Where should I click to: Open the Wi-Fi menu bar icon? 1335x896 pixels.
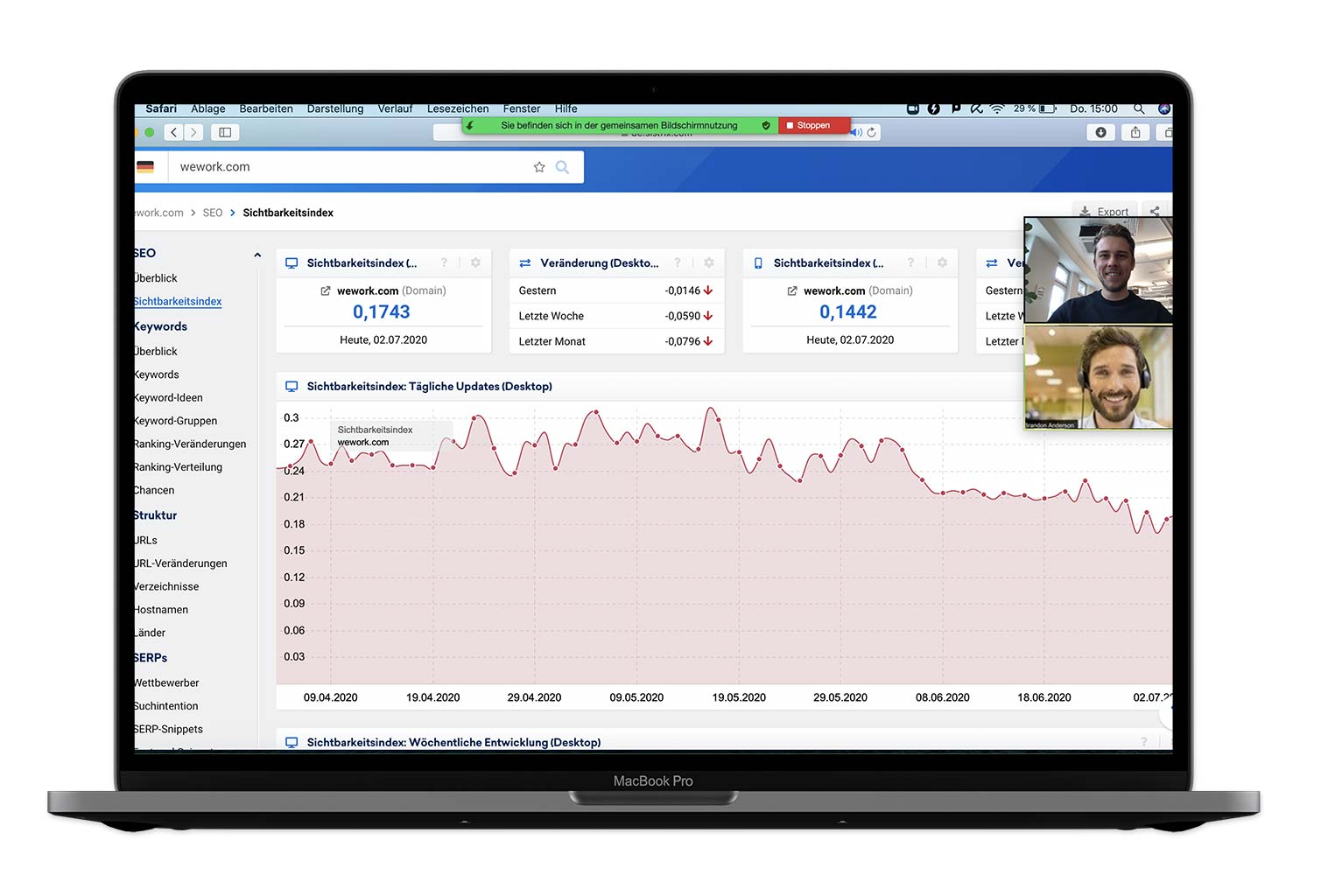[x=997, y=108]
